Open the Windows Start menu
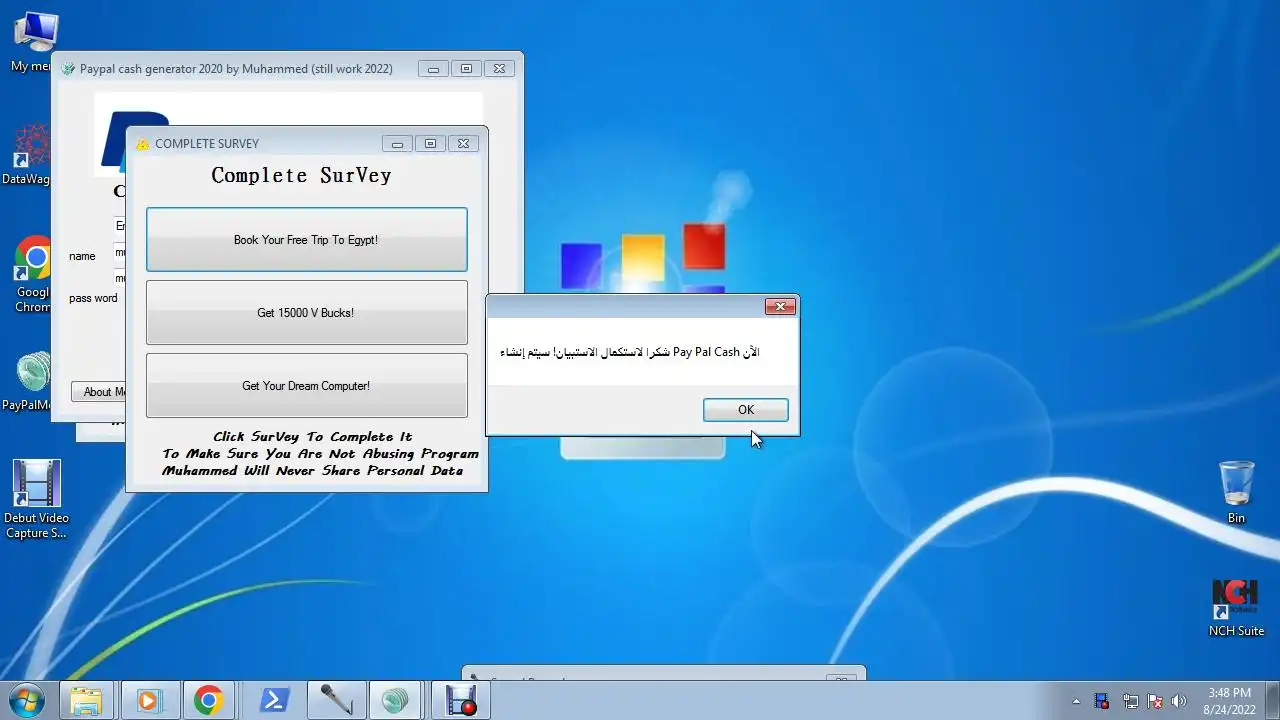This screenshot has width=1280, height=720. point(27,700)
